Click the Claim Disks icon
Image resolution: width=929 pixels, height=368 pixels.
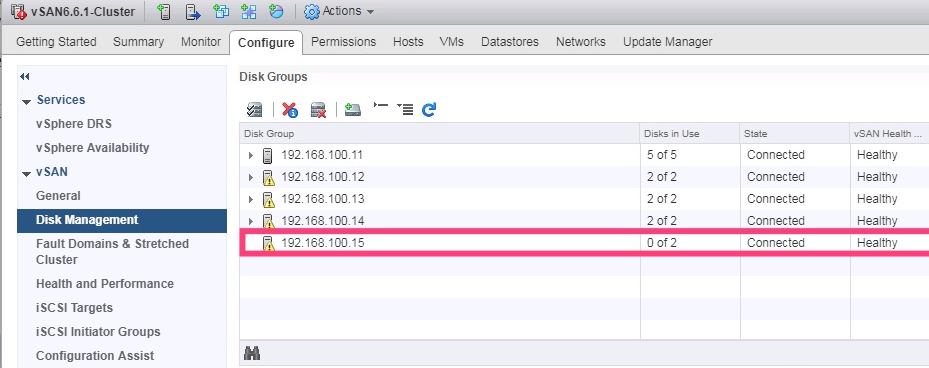point(254,110)
